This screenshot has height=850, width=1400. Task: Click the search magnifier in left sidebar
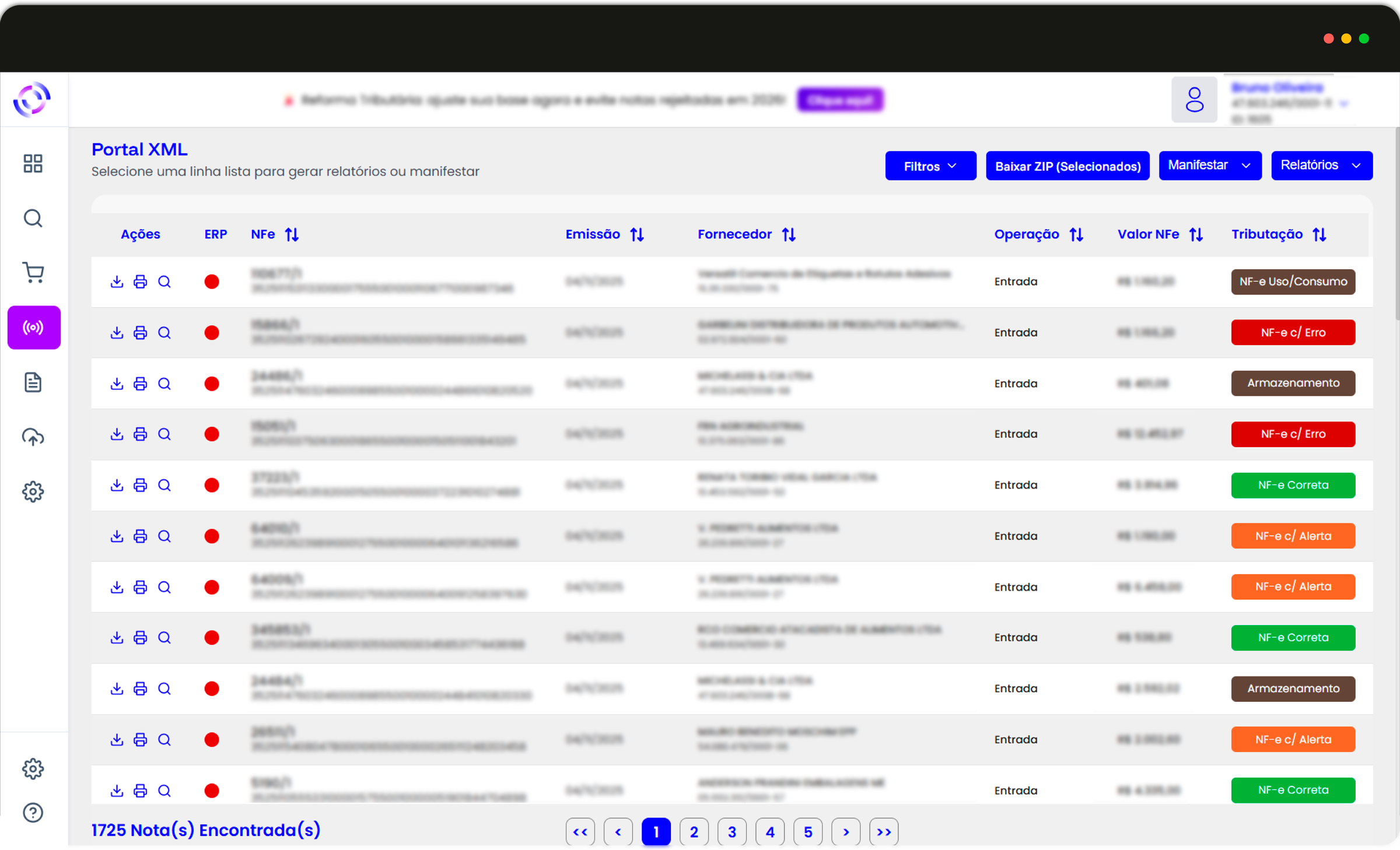33,218
